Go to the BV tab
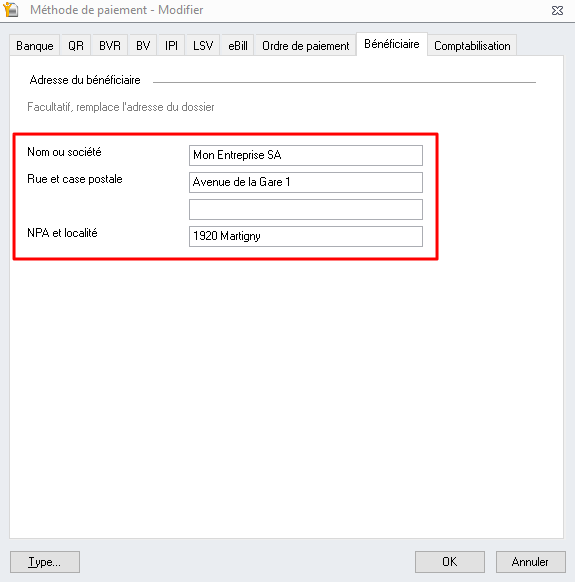The width and height of the screenshot is (575, 582). (x=143, y=46)
